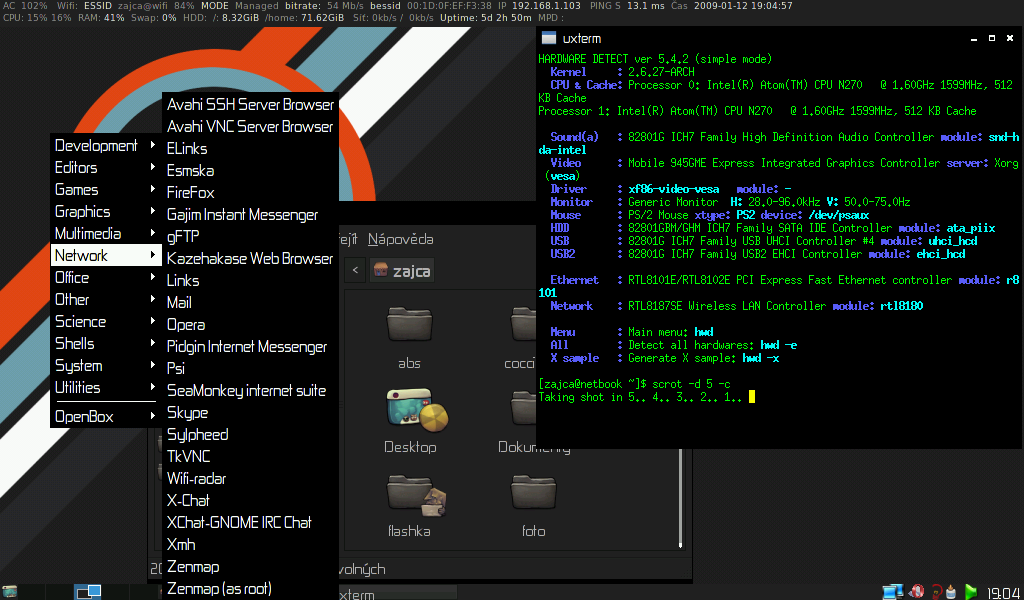
Task: Click the red light bulb tray icon
Action: [936, 592]
